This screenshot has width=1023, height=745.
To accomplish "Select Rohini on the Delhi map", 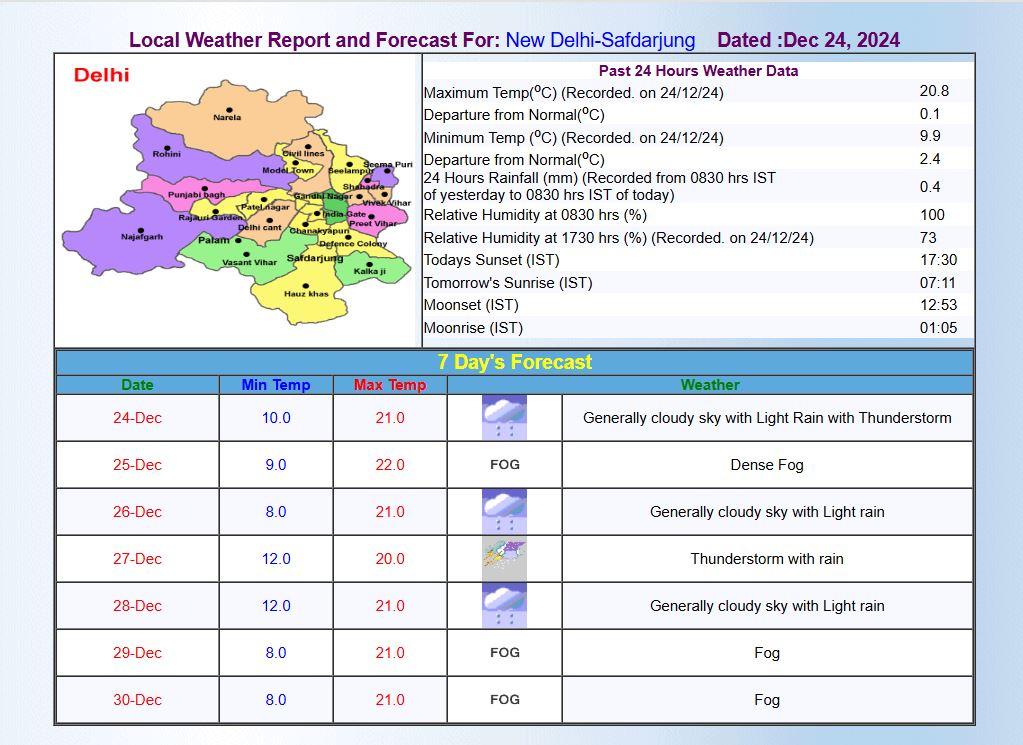I will (x=167, y=154).
